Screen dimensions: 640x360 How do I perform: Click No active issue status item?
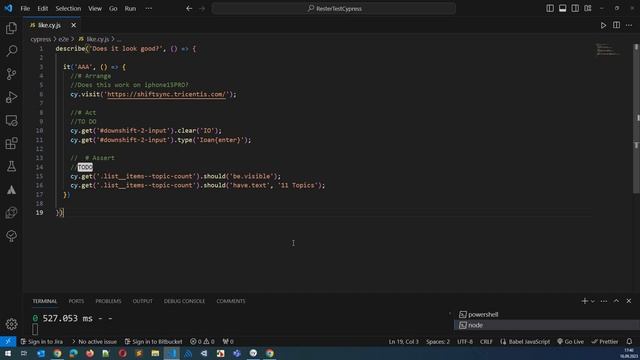pyautogui.click(x=94, y=341)
